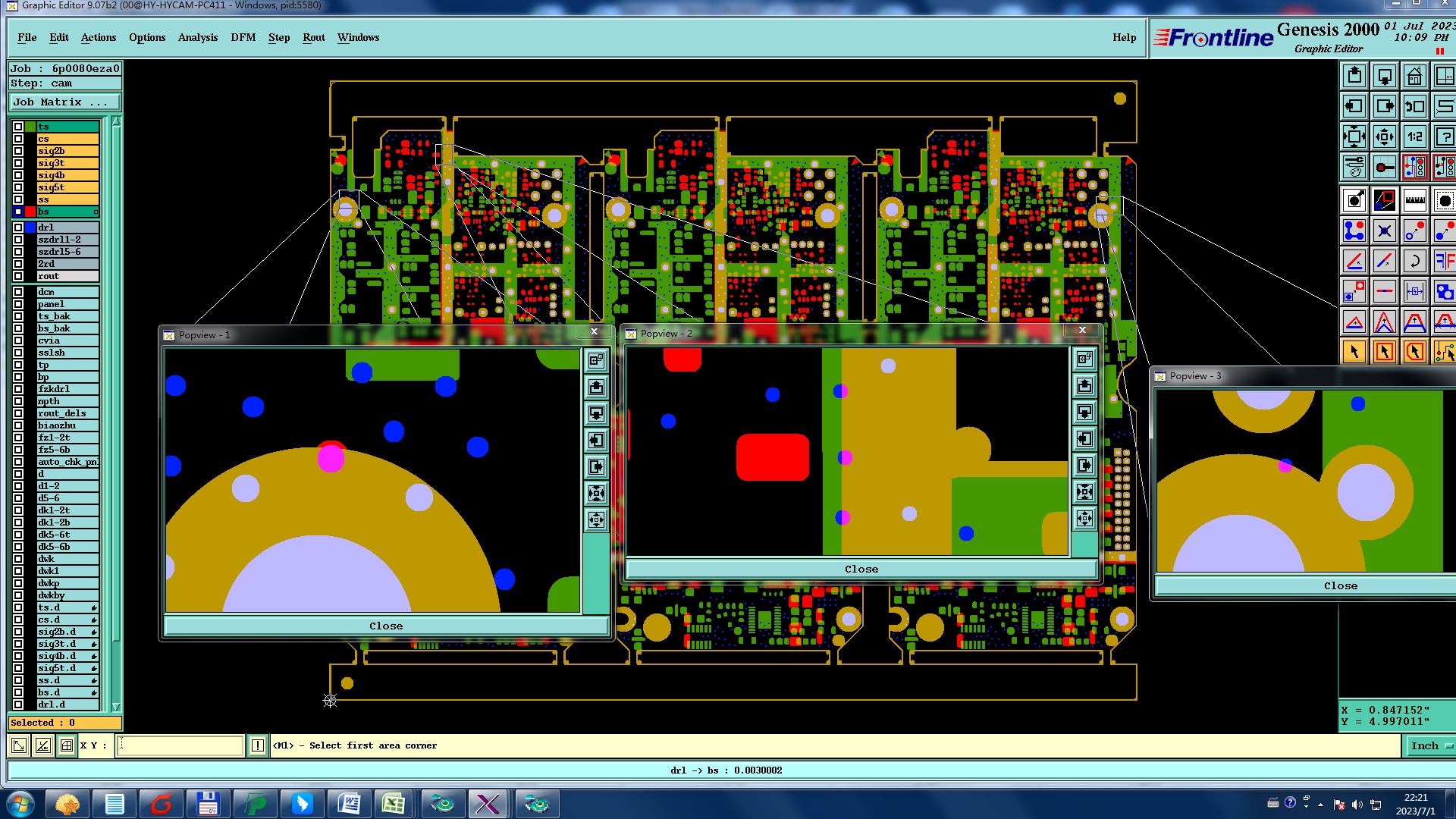Click the blue drl layer color swatch
Image resolution: width=1456 pixels, height=819 pixels.
tap(30, 227)
